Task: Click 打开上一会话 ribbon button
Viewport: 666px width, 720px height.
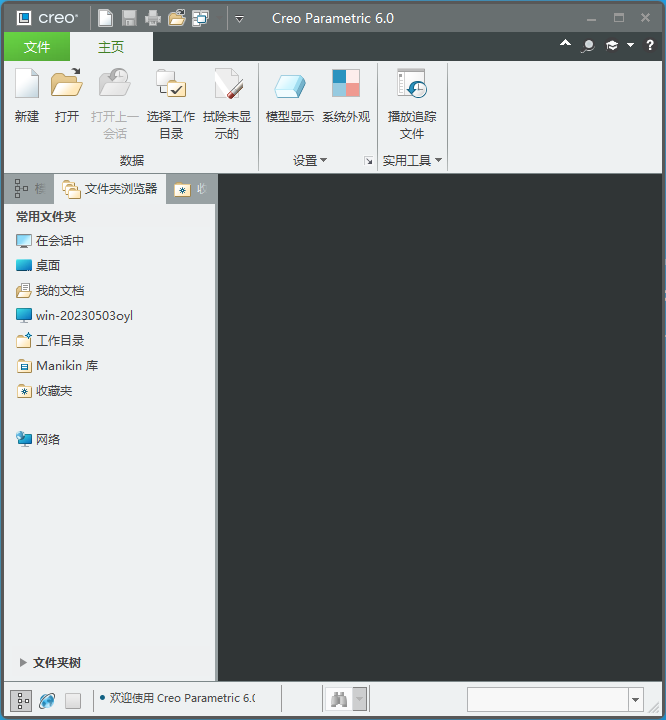Action: [x=114, y=104]
